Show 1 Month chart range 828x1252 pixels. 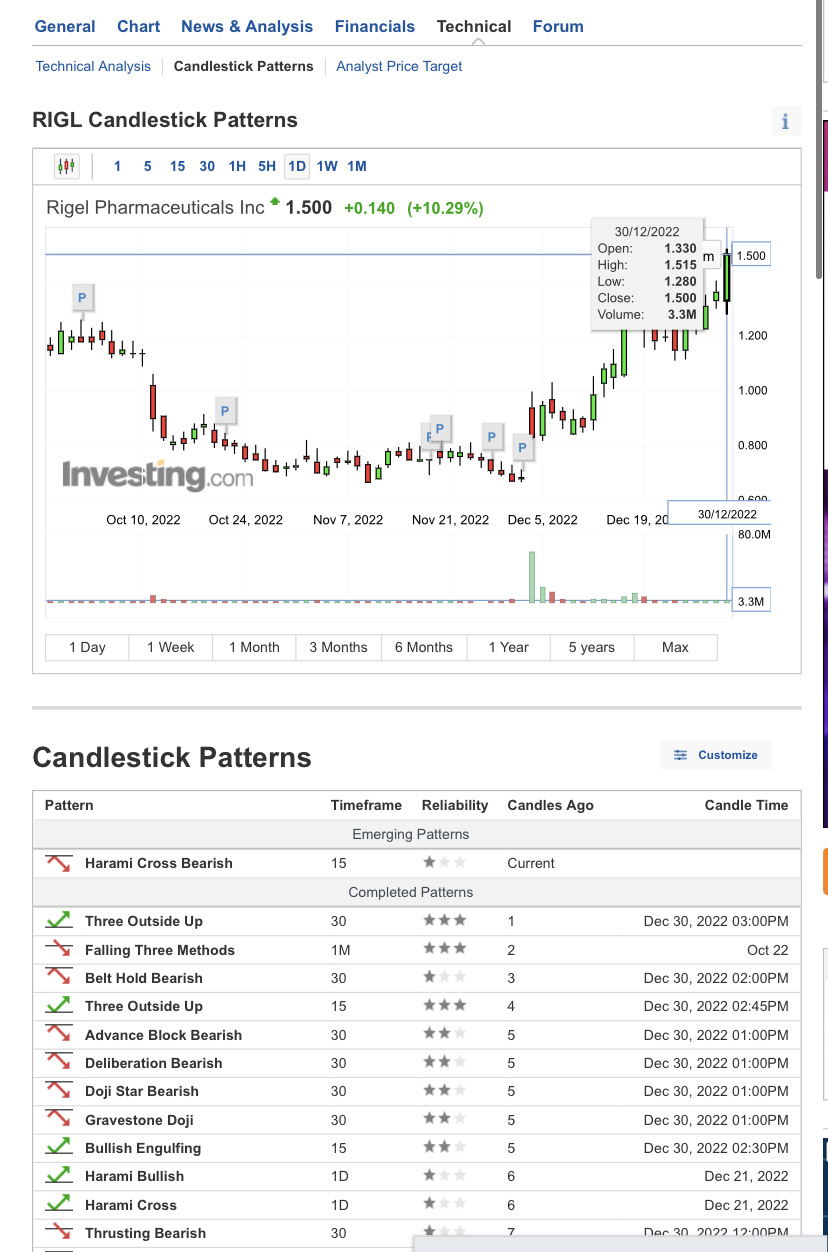tap(254, 647)
